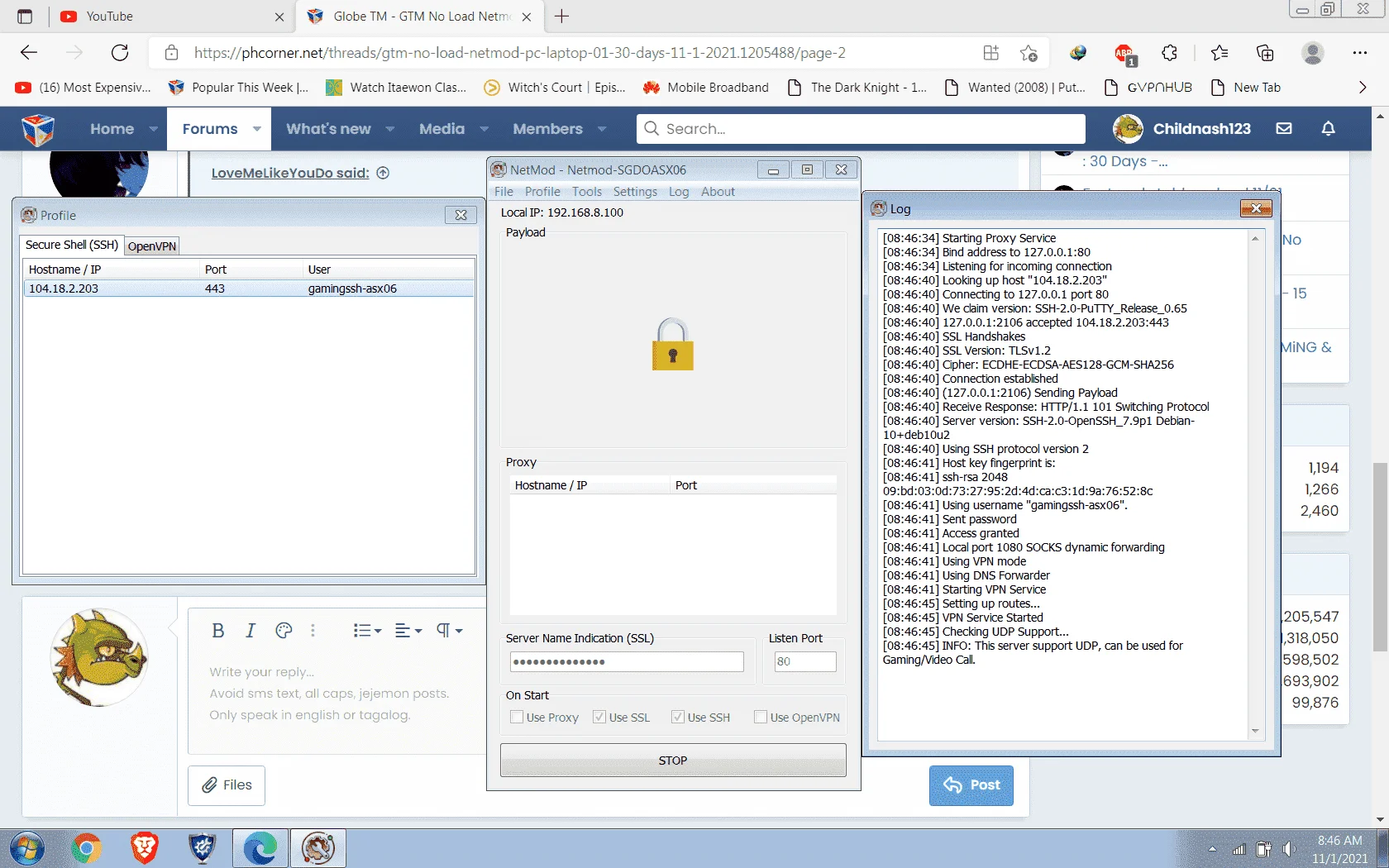Open the Edge settings and more menu
Viewport: 1389px width, 868px height.
(x=1360, y=53)
